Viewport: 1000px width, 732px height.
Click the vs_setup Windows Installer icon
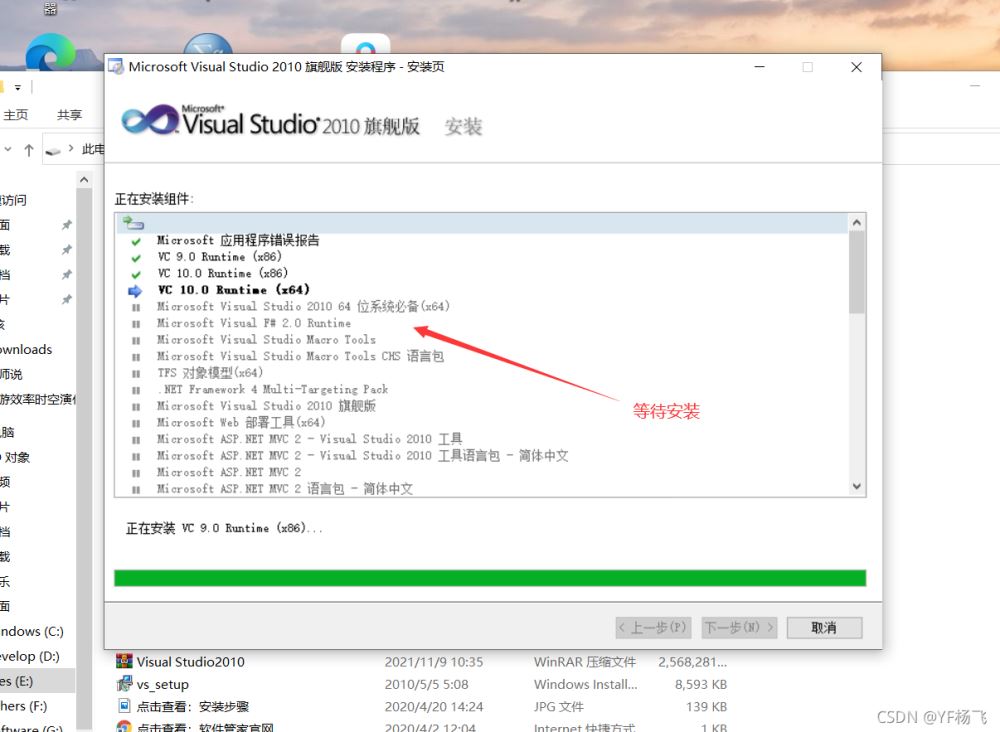(124, 684)
